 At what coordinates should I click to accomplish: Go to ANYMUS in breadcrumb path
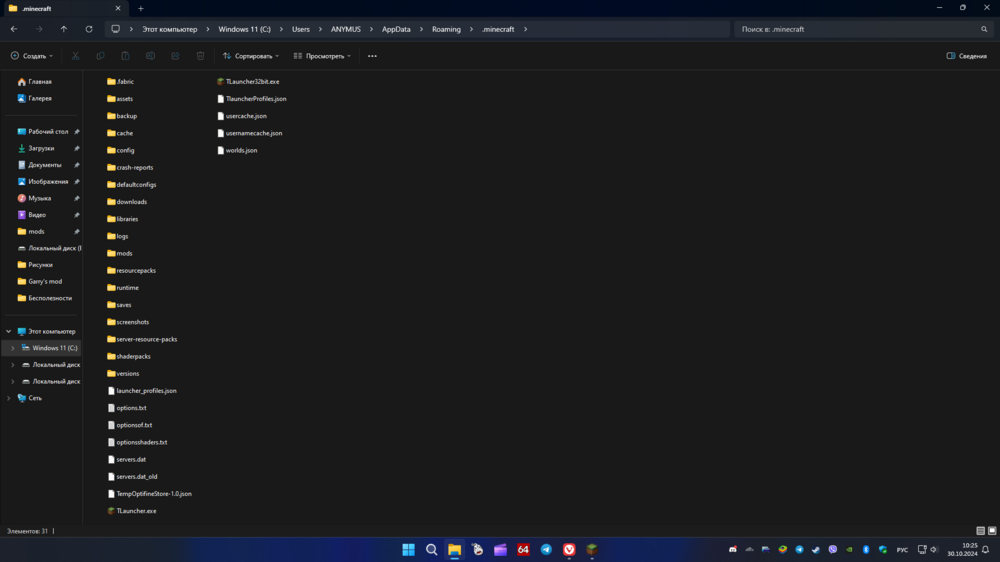click(346, 29)
